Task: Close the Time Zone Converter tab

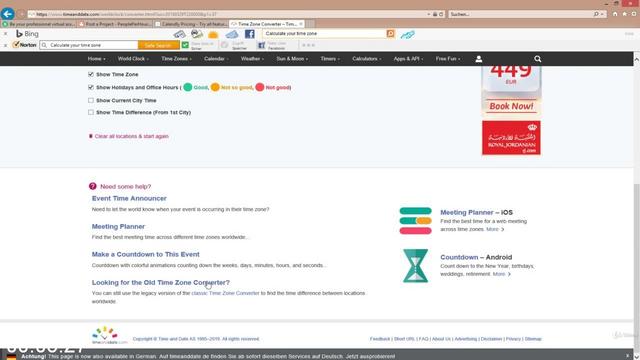Action: [x=301, y=24]
